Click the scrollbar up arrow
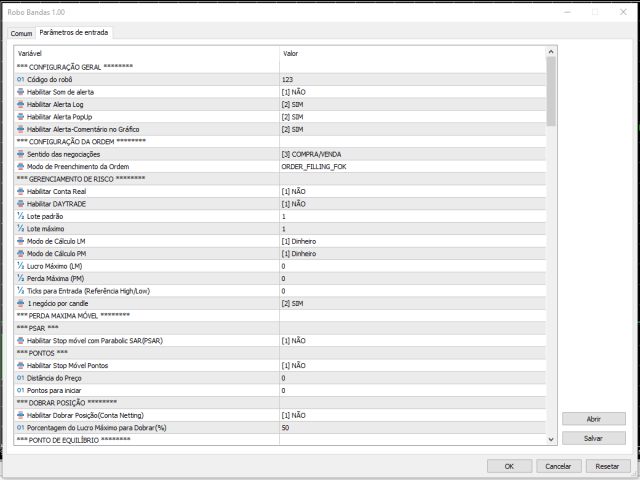This screenshot has height=480, width=640. [x=551, y=52]
